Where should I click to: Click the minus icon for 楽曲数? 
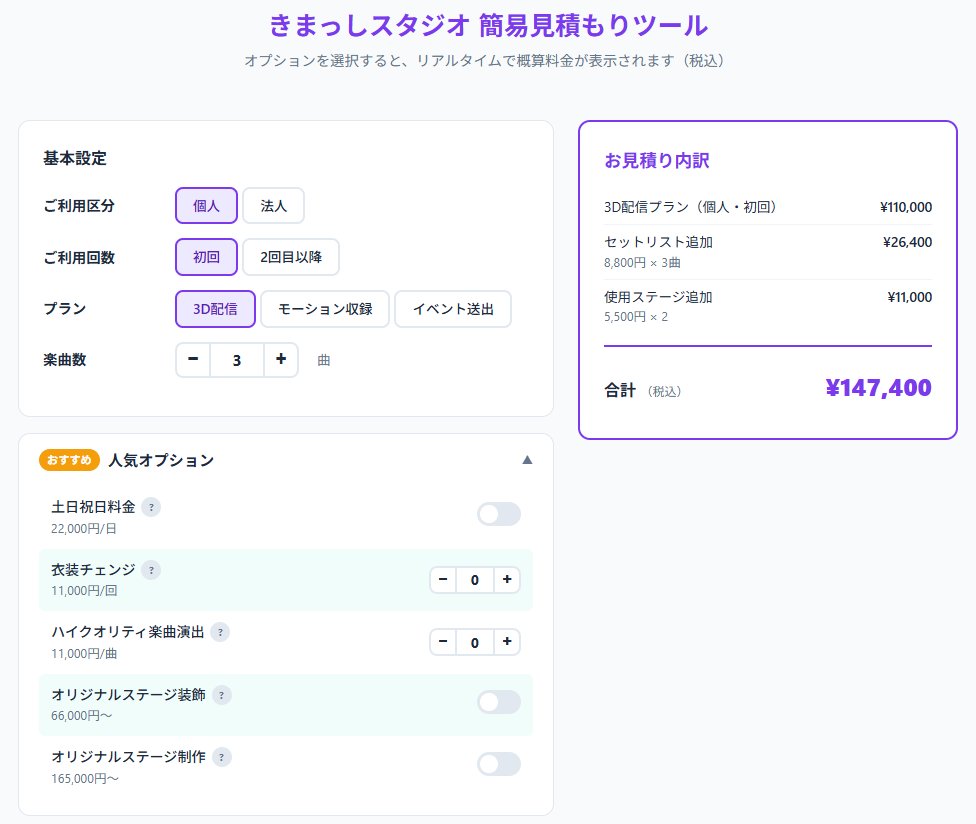tap(192, 360)
